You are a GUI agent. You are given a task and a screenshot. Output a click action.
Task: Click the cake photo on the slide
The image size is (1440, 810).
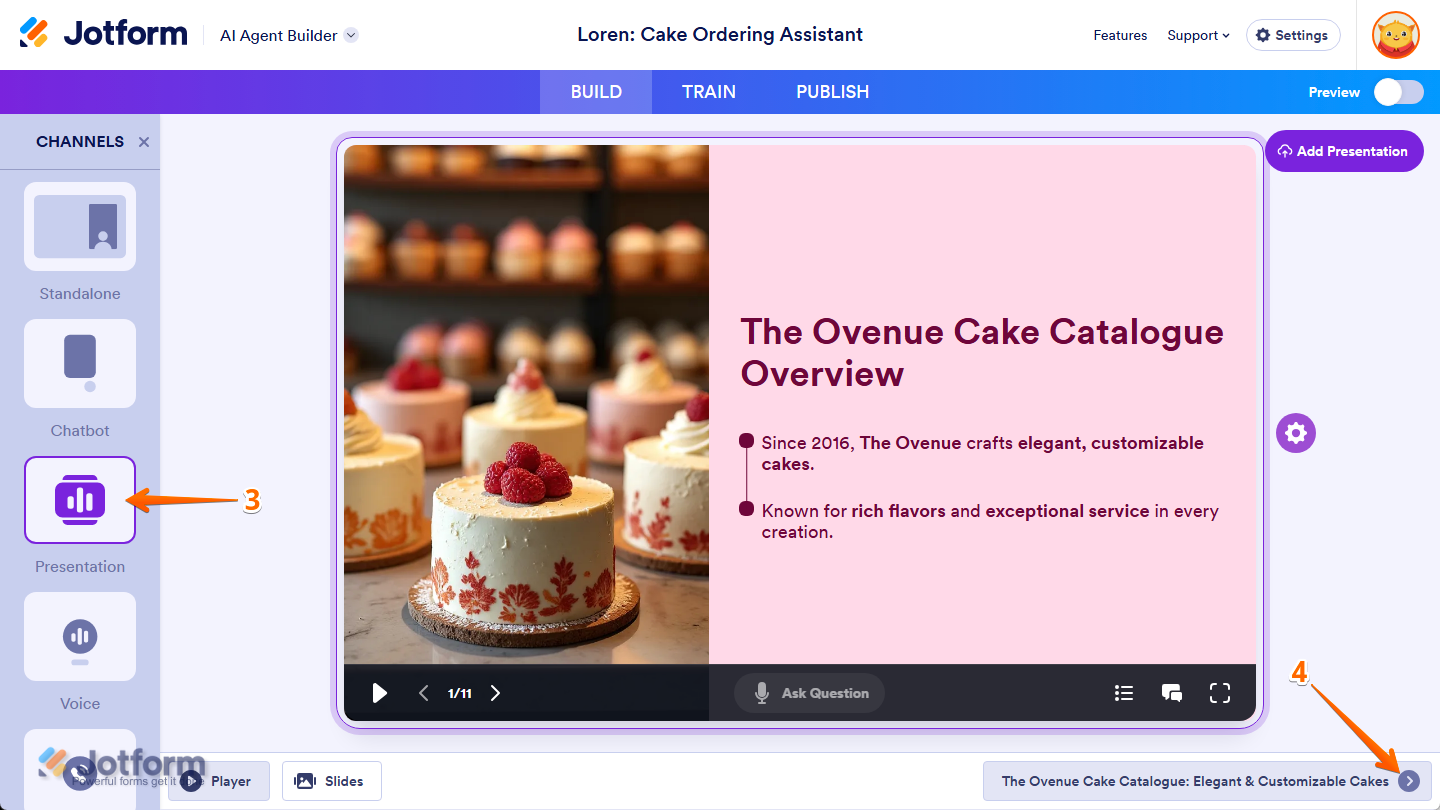(x=526, y=404)
